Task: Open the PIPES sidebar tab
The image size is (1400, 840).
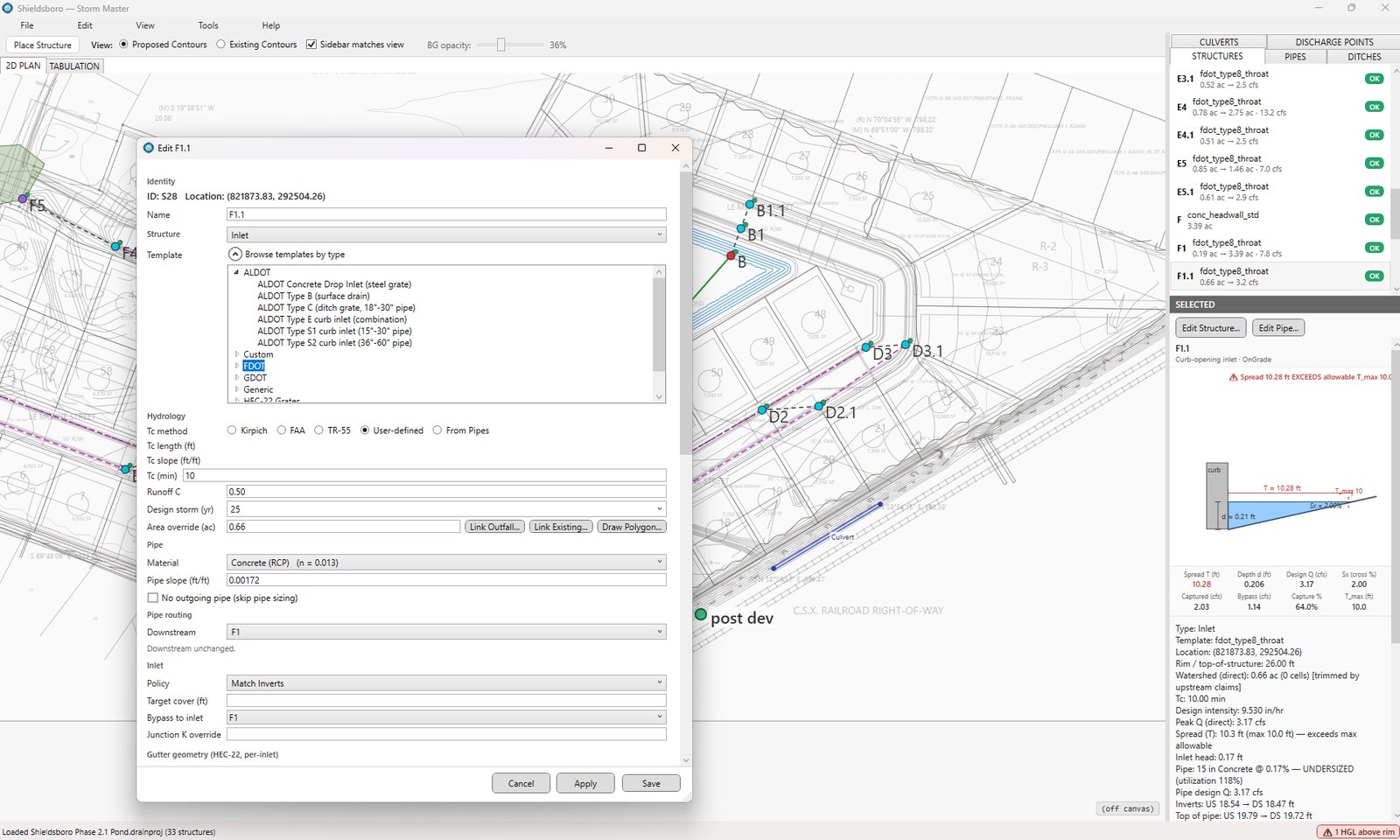Action: (x=1295, y=56)
